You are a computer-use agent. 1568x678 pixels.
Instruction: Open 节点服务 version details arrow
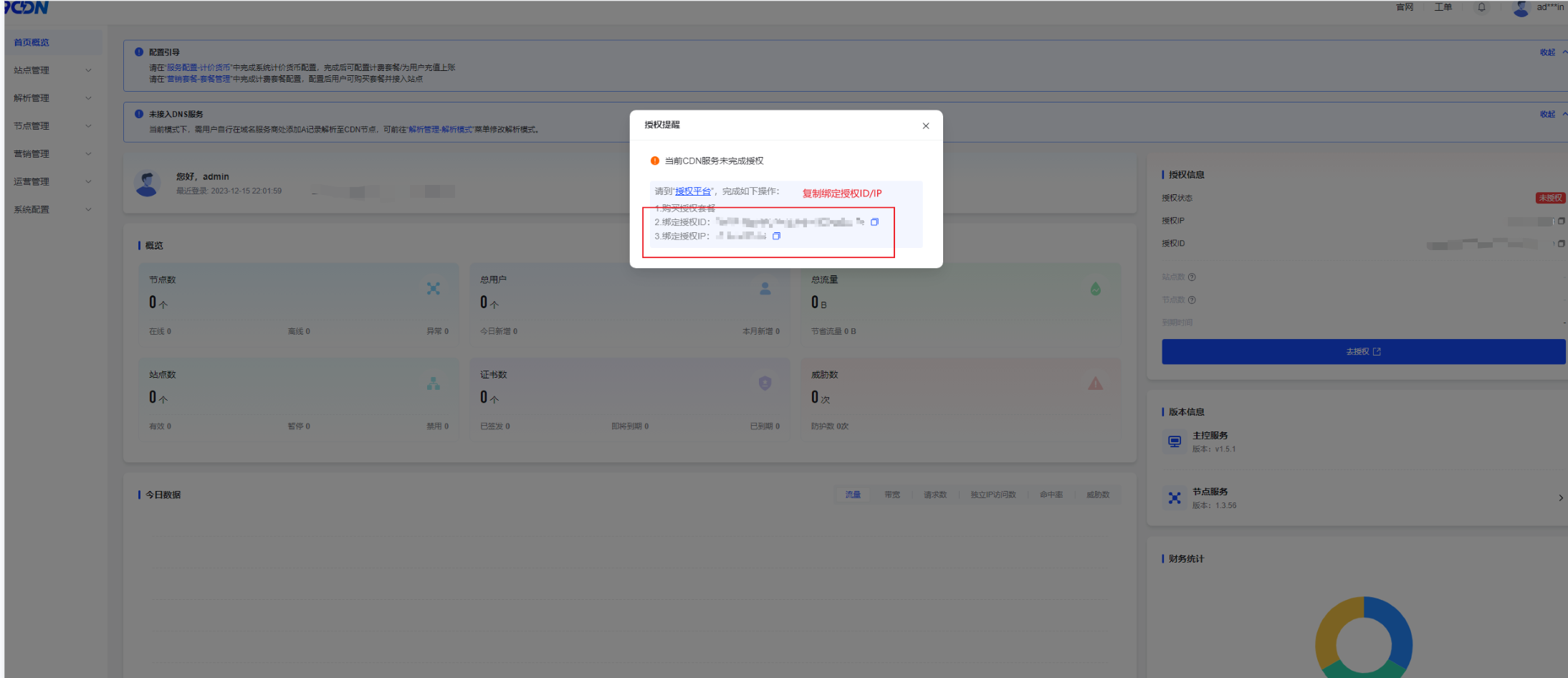tap(1560, 498)
